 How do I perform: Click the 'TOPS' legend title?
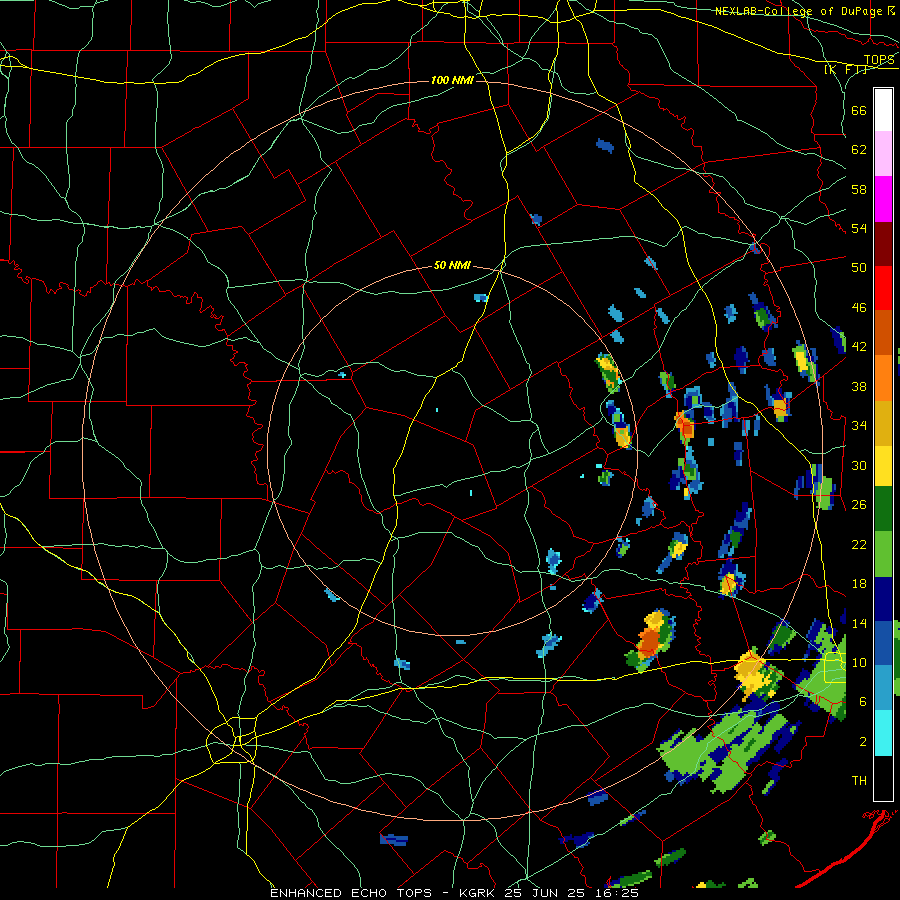[x=879, y=60]
